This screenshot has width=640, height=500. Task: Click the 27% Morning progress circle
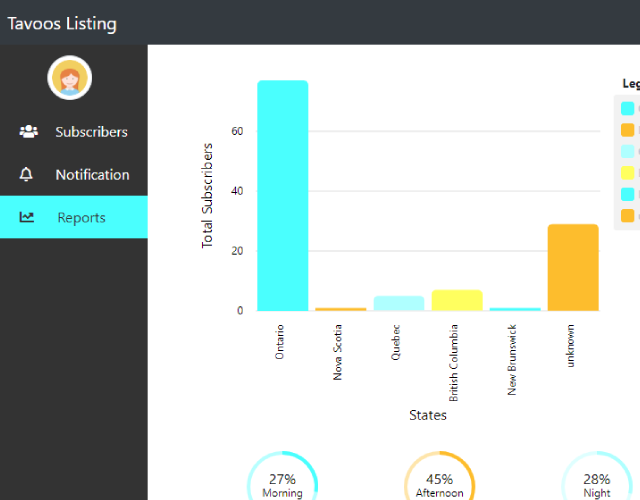pyautogui.click(x=282, y=483)
